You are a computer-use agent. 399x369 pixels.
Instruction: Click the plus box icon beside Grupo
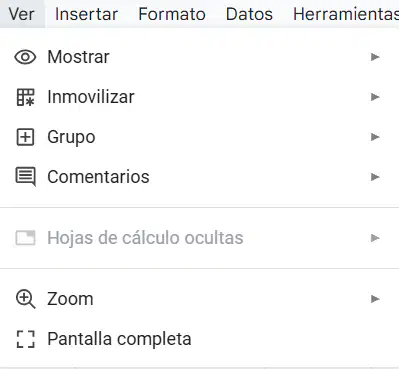[x=25, y=137]
